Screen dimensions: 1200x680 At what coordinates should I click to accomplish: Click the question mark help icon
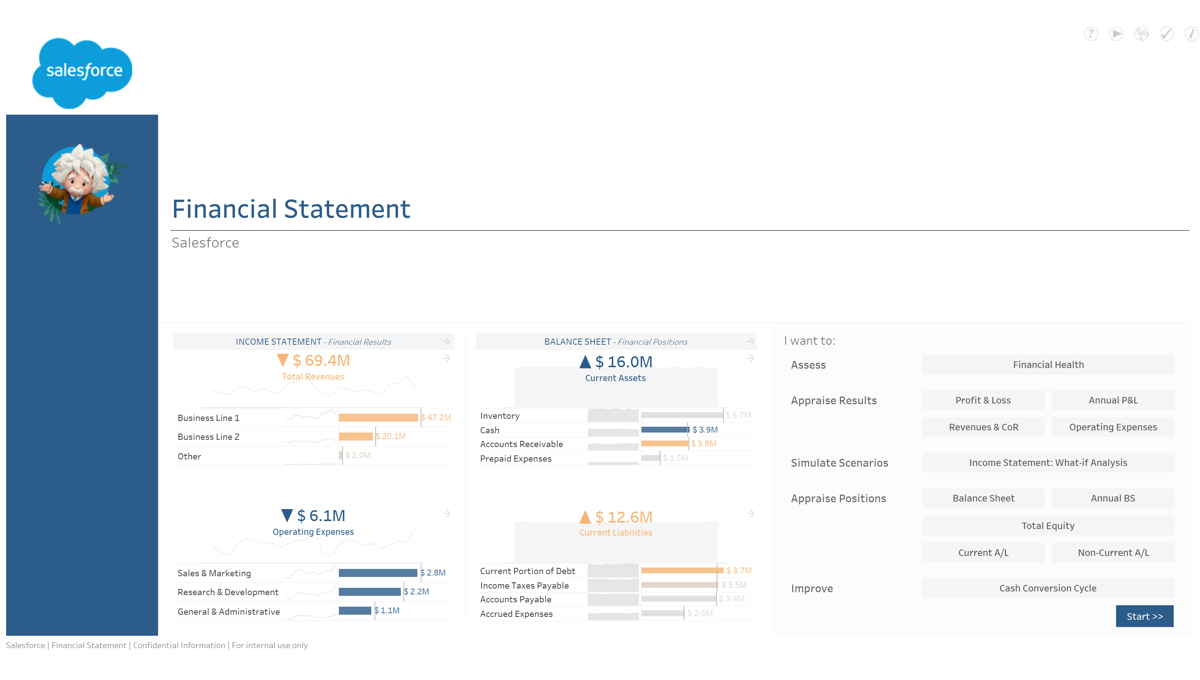(1091, 34)
